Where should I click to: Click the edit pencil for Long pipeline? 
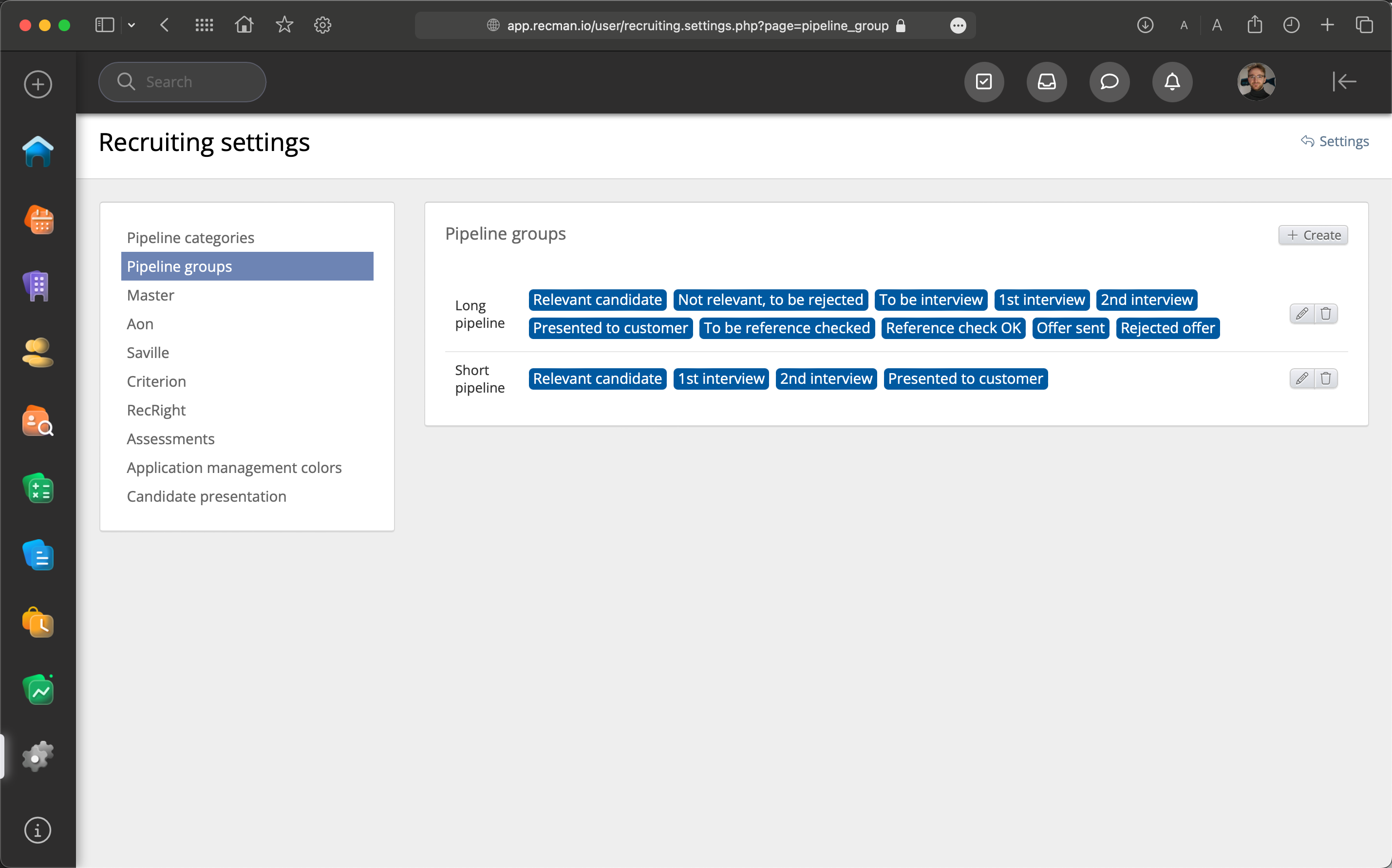tap(1301, 314)
